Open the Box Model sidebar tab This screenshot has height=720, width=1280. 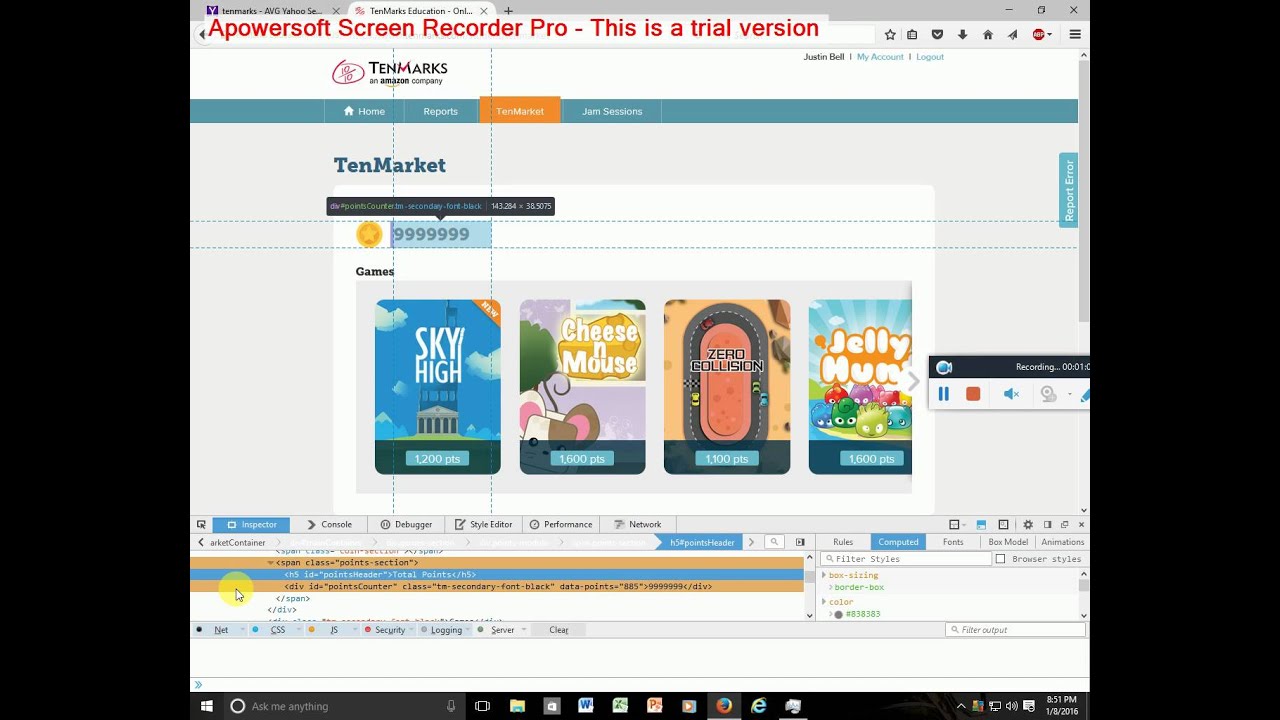tap(1008, 542)
